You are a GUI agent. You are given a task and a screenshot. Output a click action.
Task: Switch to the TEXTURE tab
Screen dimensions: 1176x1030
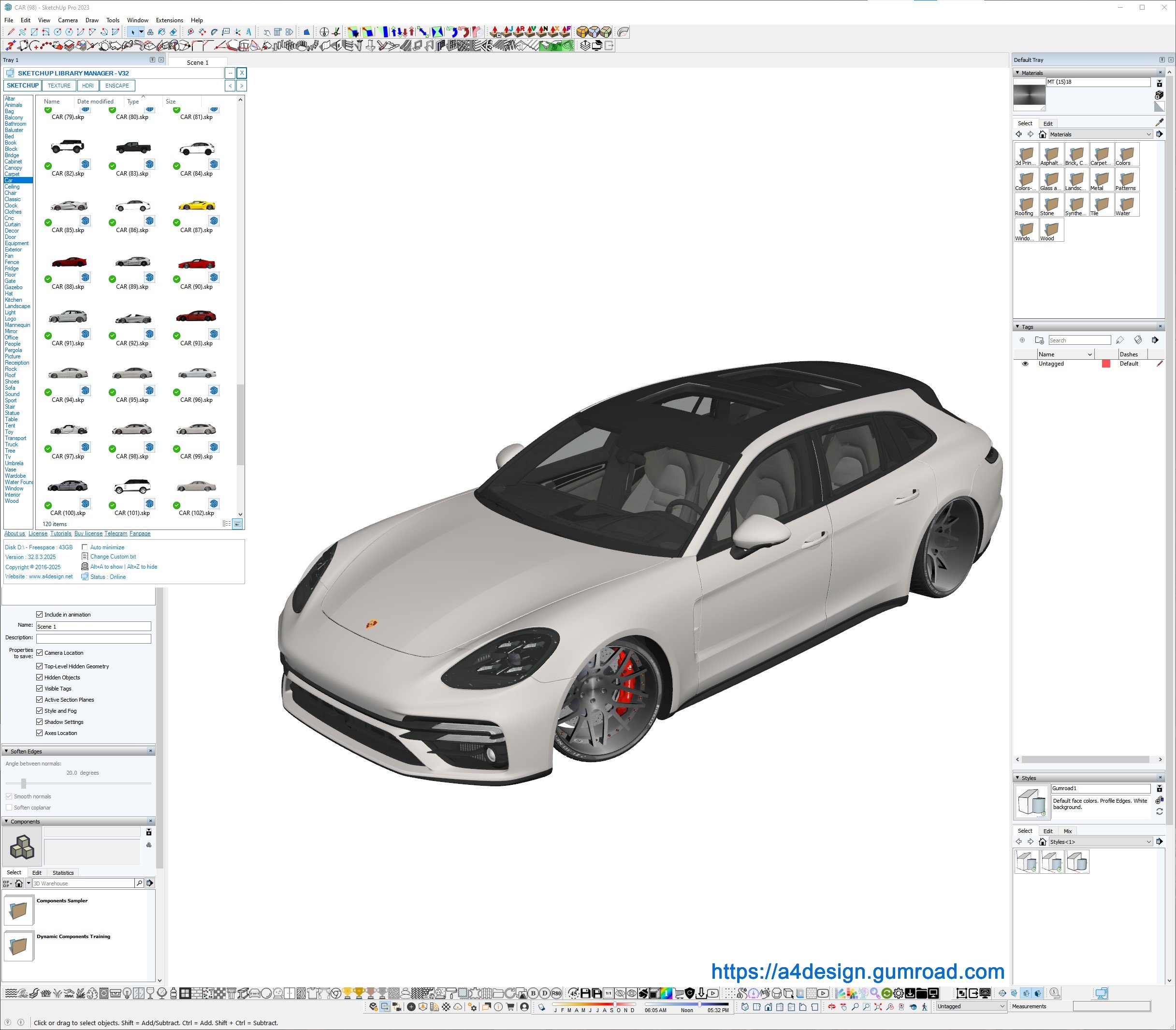58,86
